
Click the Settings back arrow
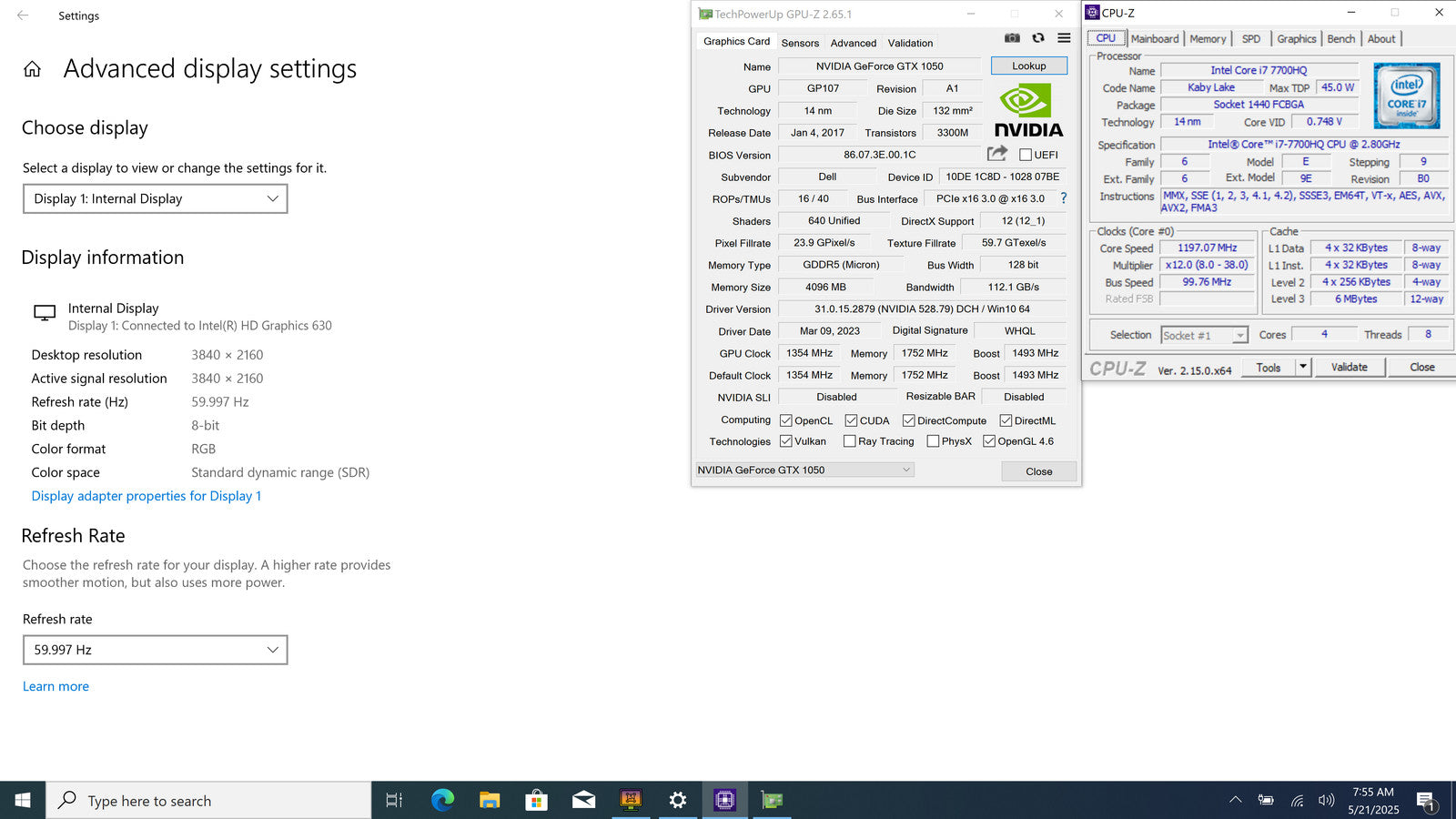pos(23,15)
